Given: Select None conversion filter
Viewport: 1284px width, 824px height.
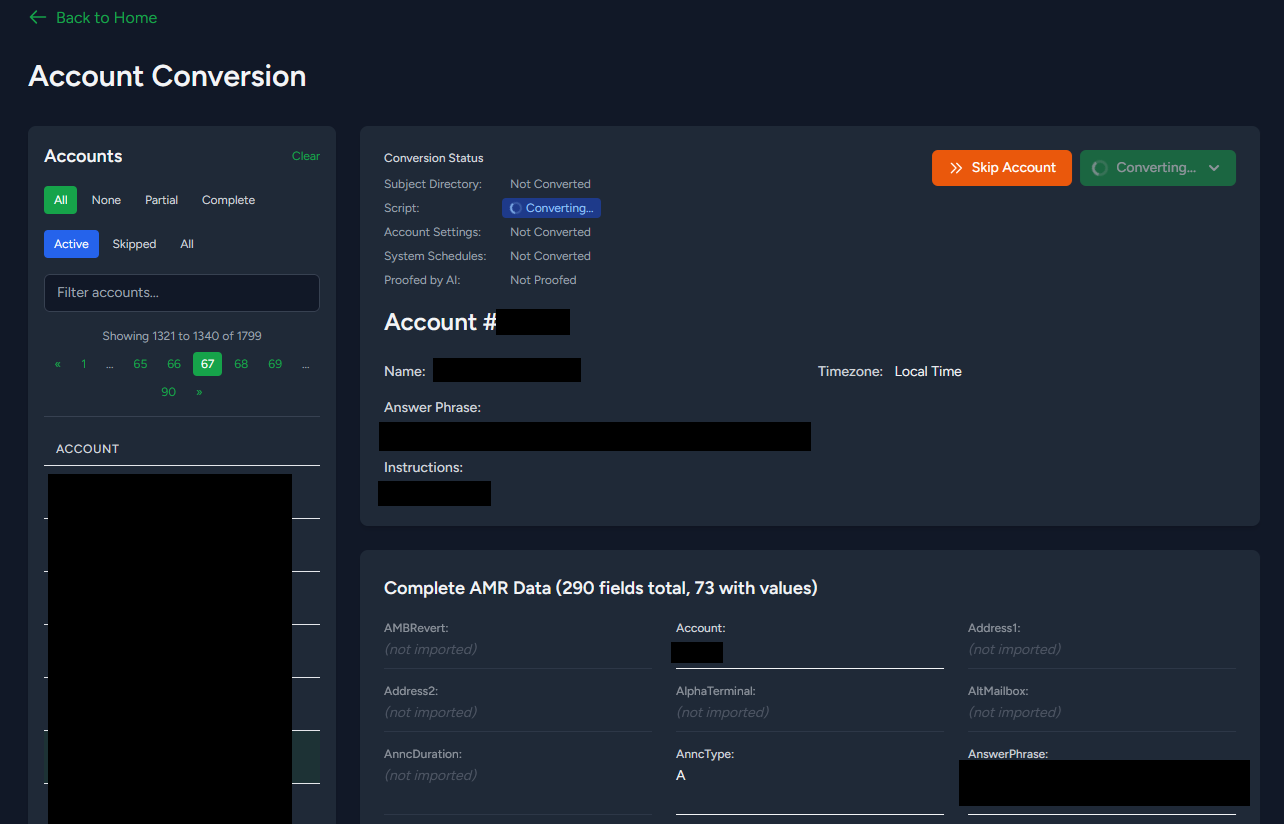Looking at the screenshot, I should 106,200.
